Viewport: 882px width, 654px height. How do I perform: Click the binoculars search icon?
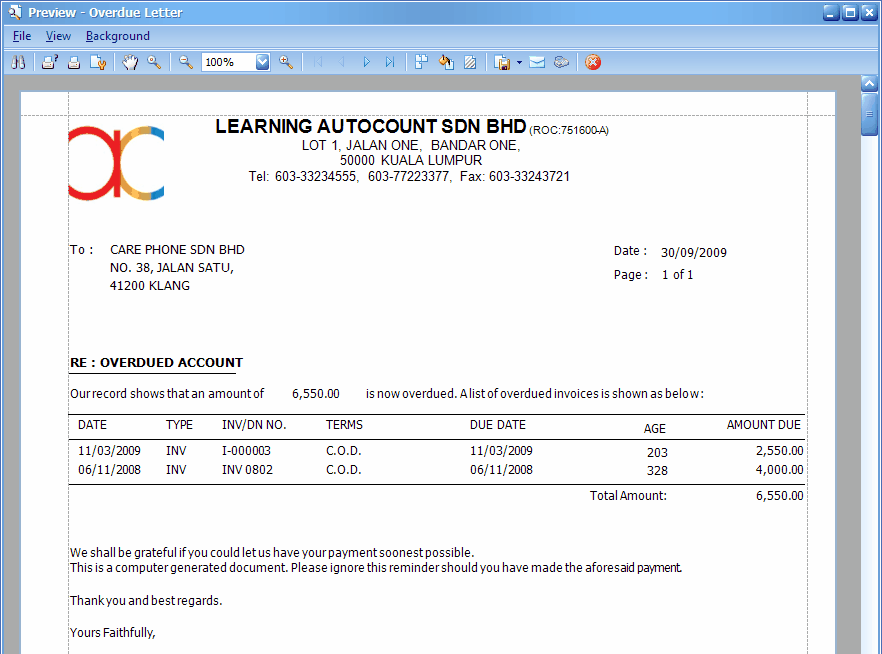click(x=18, y=62)
